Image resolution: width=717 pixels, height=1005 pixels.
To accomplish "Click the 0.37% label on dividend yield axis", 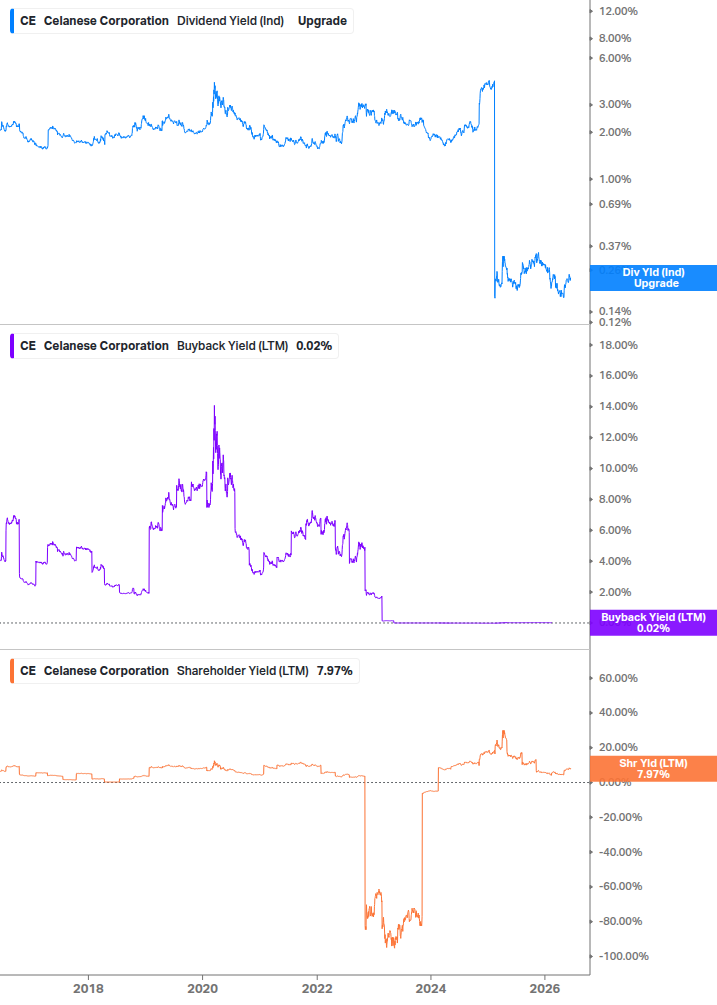I will coord(615,246).
